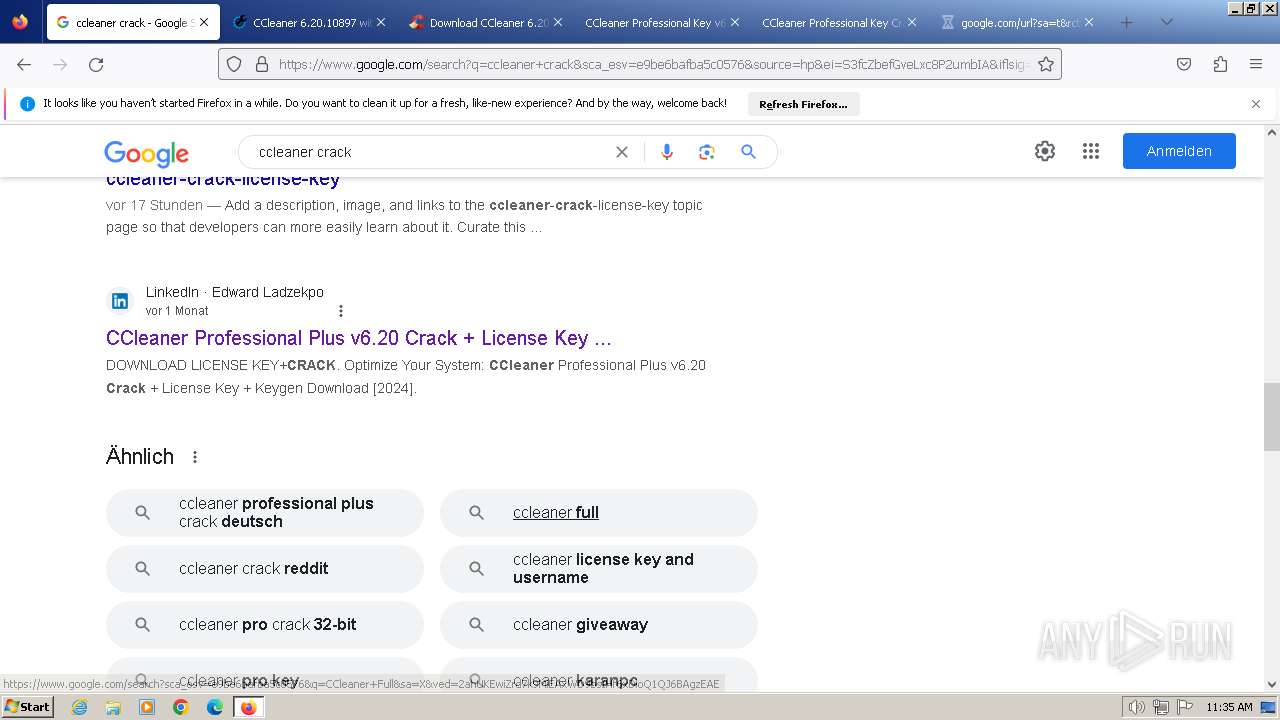Open the Firefox hamburger application menu

pos(1256,64)
